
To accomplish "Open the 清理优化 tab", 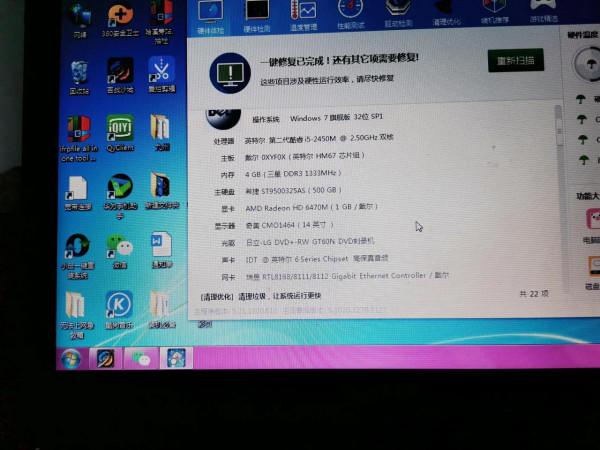I will coord(447,13).
